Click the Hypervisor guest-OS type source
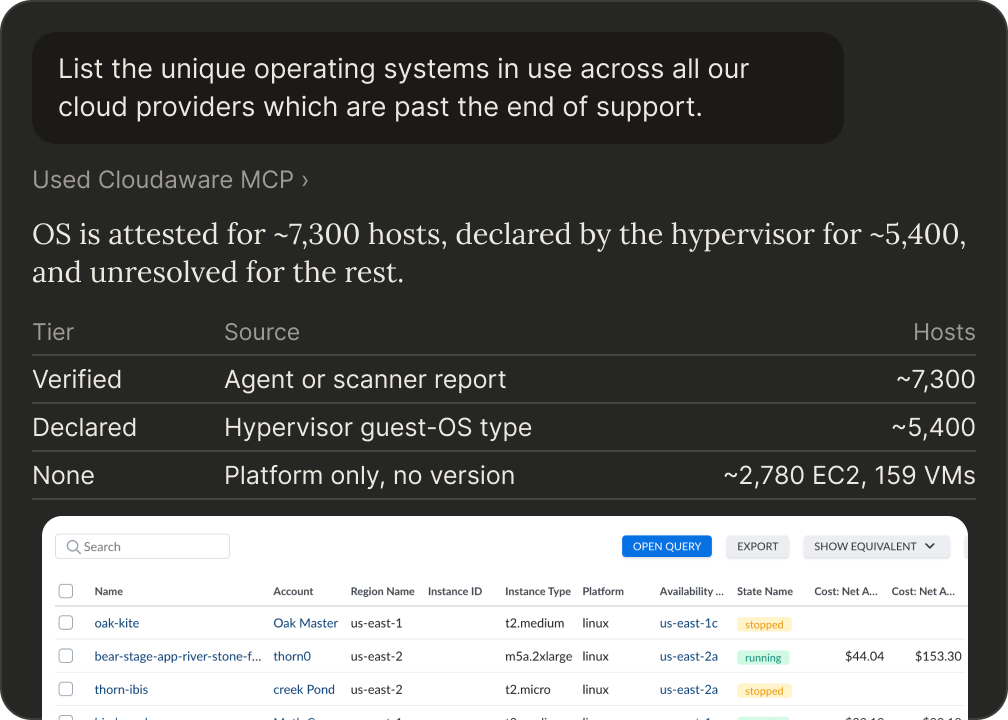 coord(378,428)
